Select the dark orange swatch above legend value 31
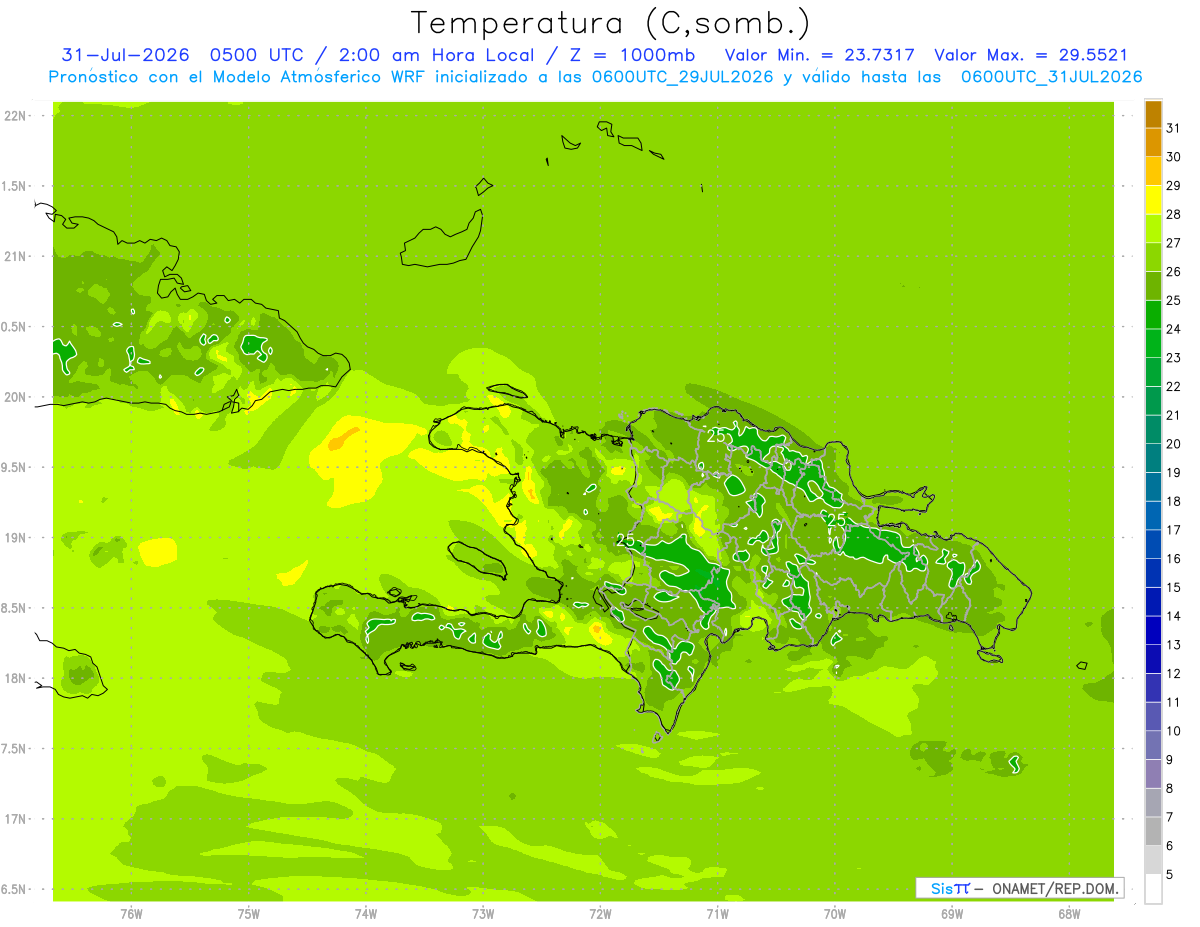The width and height of the screenshot is (1200, 927). click(1153, 114)
